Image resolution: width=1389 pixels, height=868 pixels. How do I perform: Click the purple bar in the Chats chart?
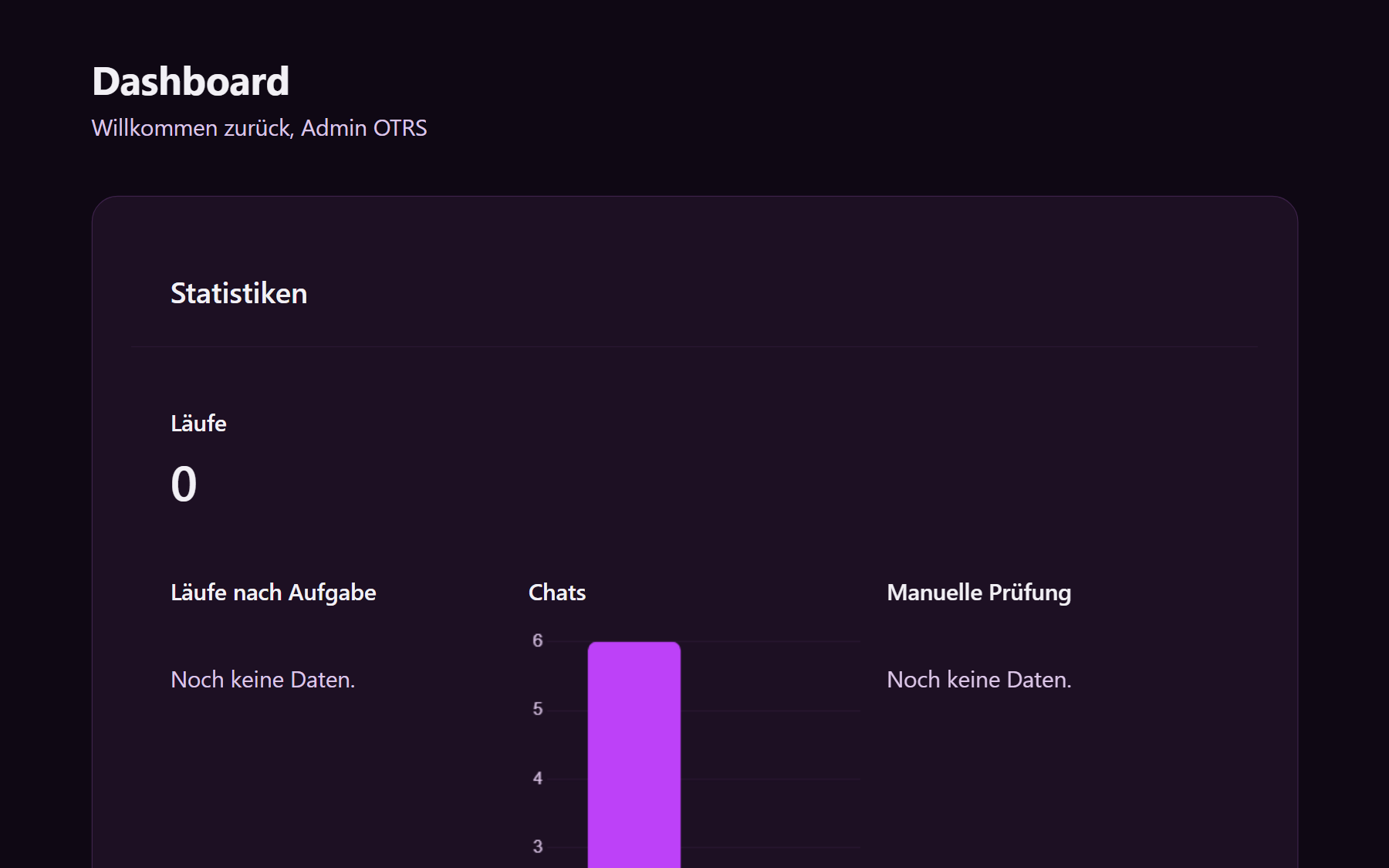(634, 755)
